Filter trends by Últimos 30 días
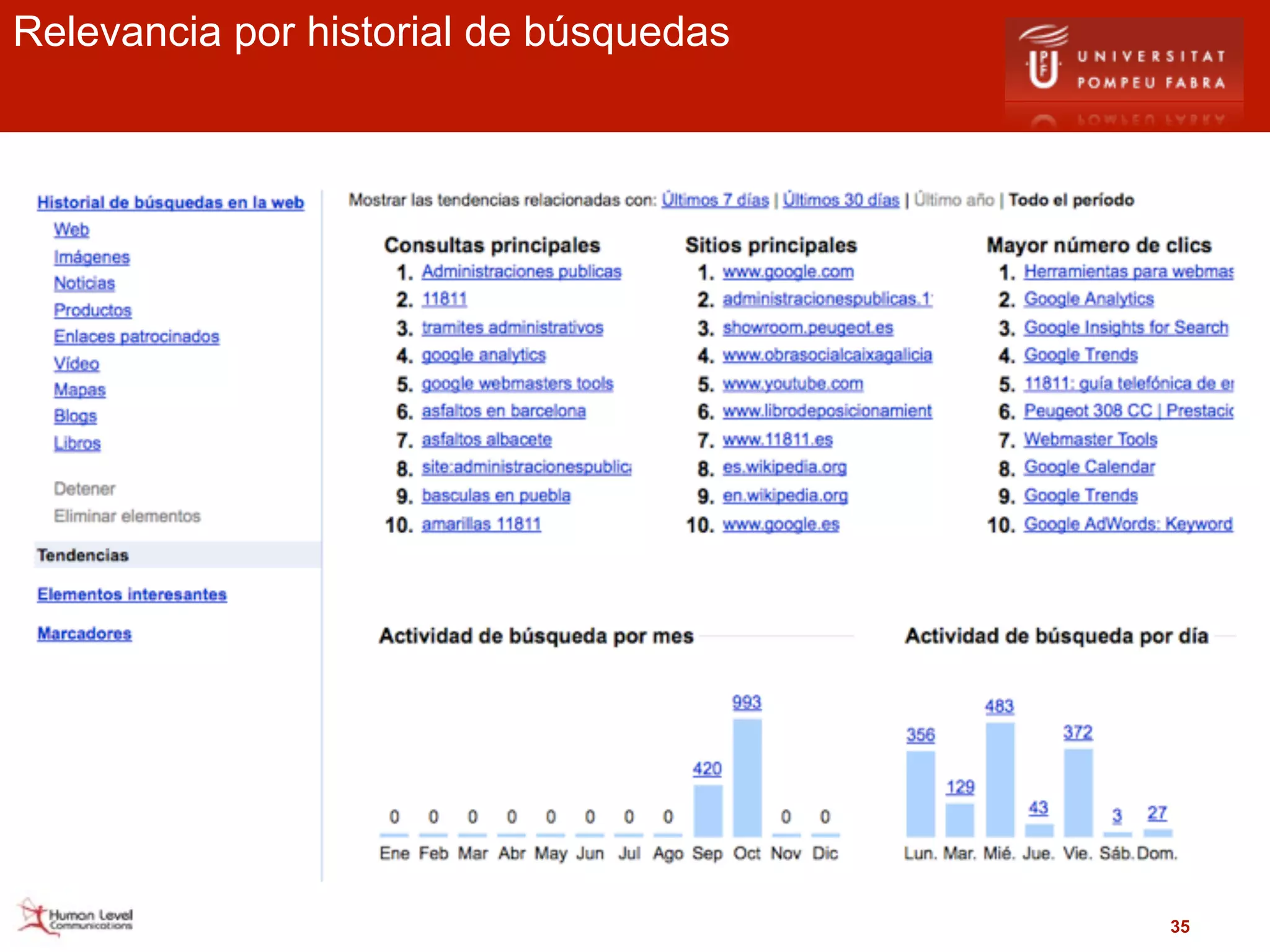Image resolution: width=1270 pixels, height=952 pixels. pos(841,200)
